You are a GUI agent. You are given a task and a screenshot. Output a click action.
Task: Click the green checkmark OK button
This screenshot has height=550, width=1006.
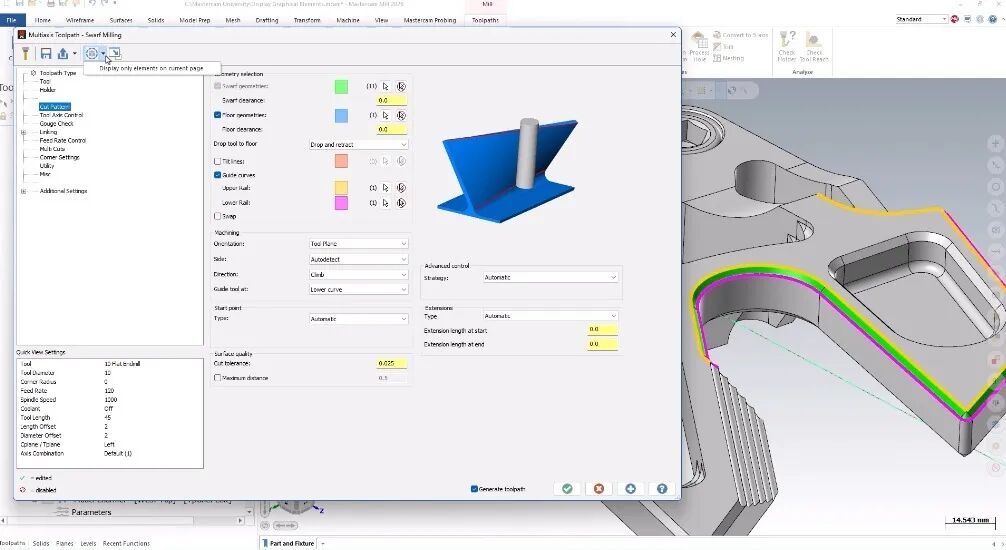pos(567,489)
